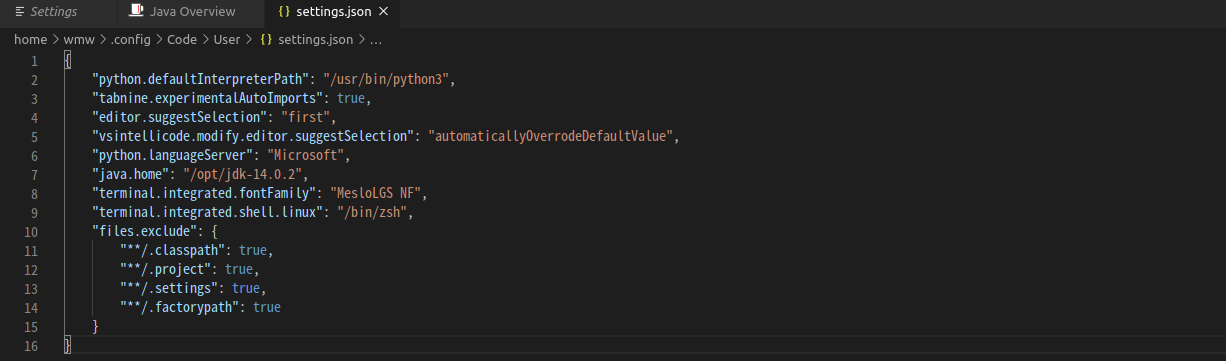Open 'settings.json' breadcrumb segment
The image size is (1226, 361).
pyautogui.click(x=315, y=40)
